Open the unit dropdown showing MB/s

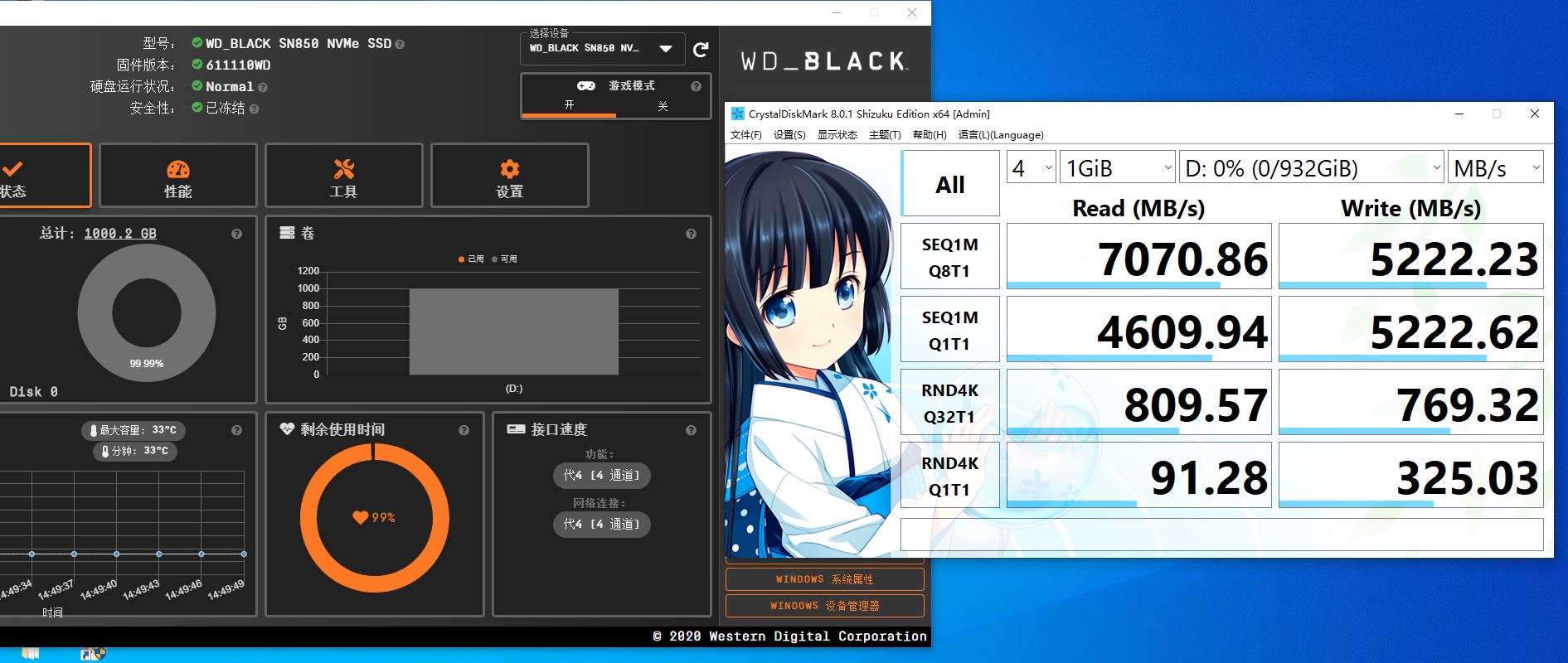click(1496, 168)
